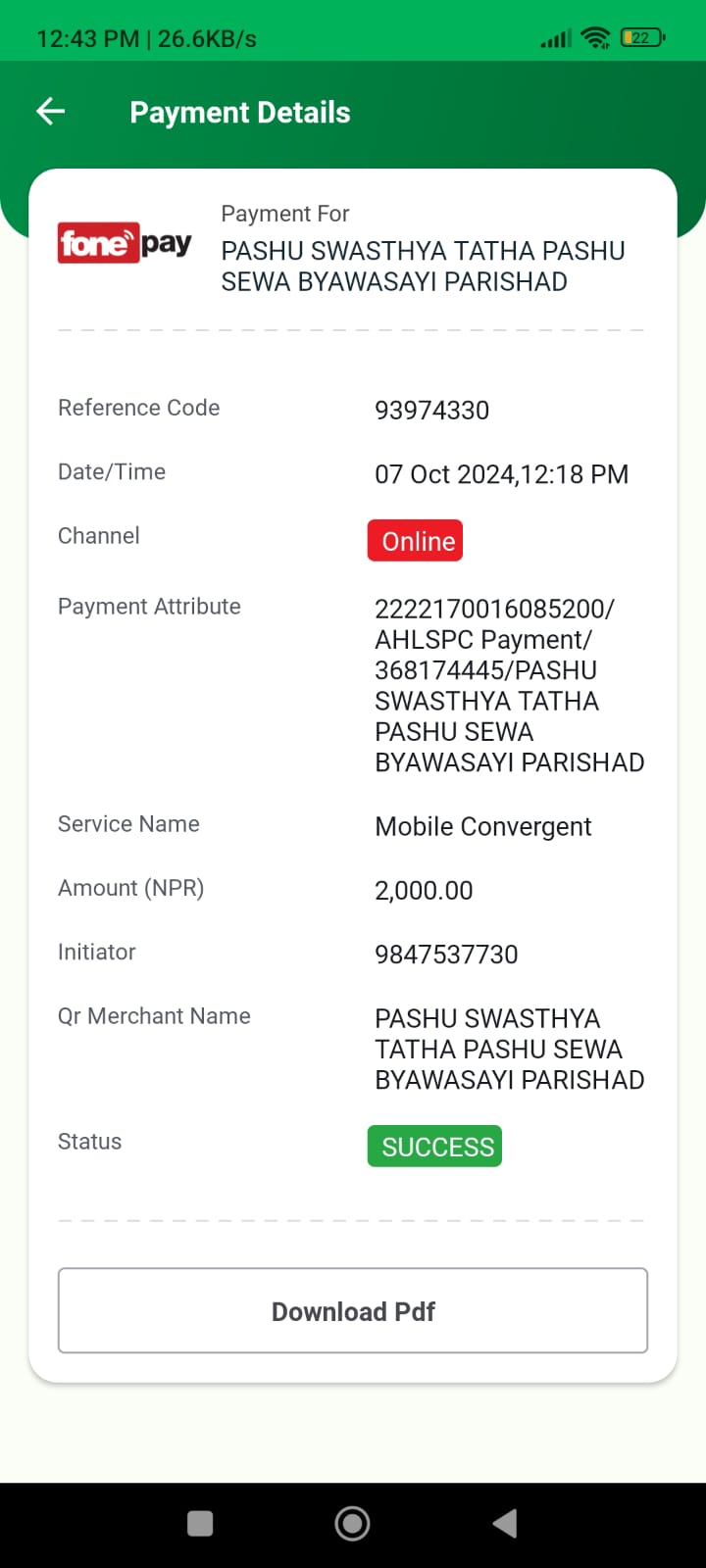Tap the green SUCCESS status badge

(434, 1147)
